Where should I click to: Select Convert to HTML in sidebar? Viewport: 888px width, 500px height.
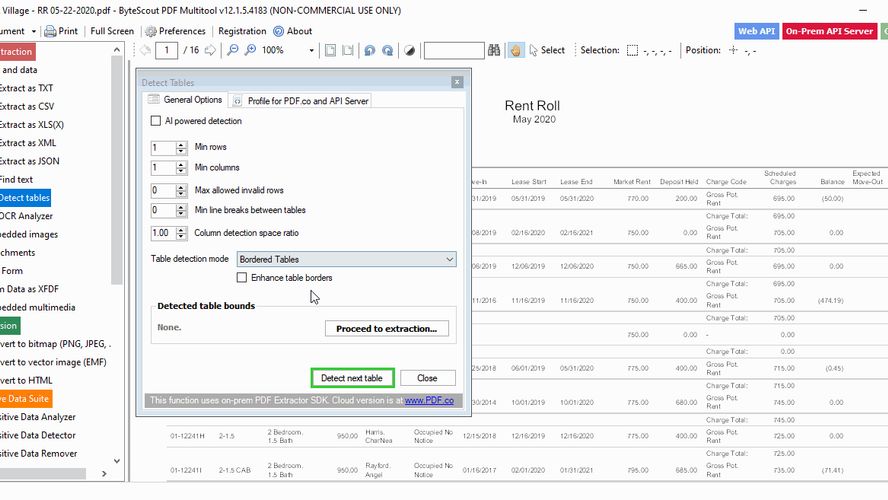coord(26,381)
